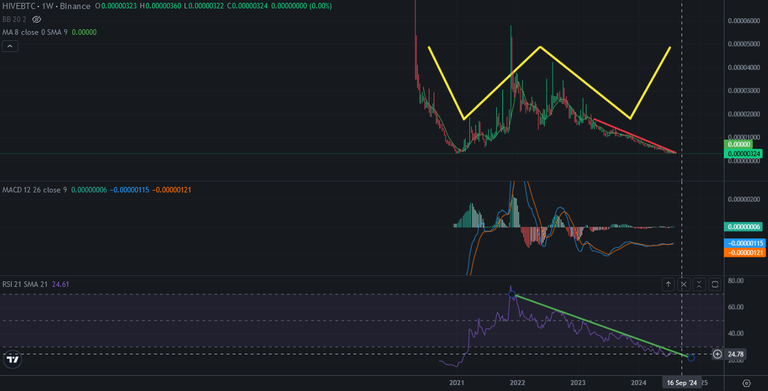Image resolution: width=768 pixels, height=391 pixels.
Task: Click the 2022 label on the time axis
Action: click(517, 383)
